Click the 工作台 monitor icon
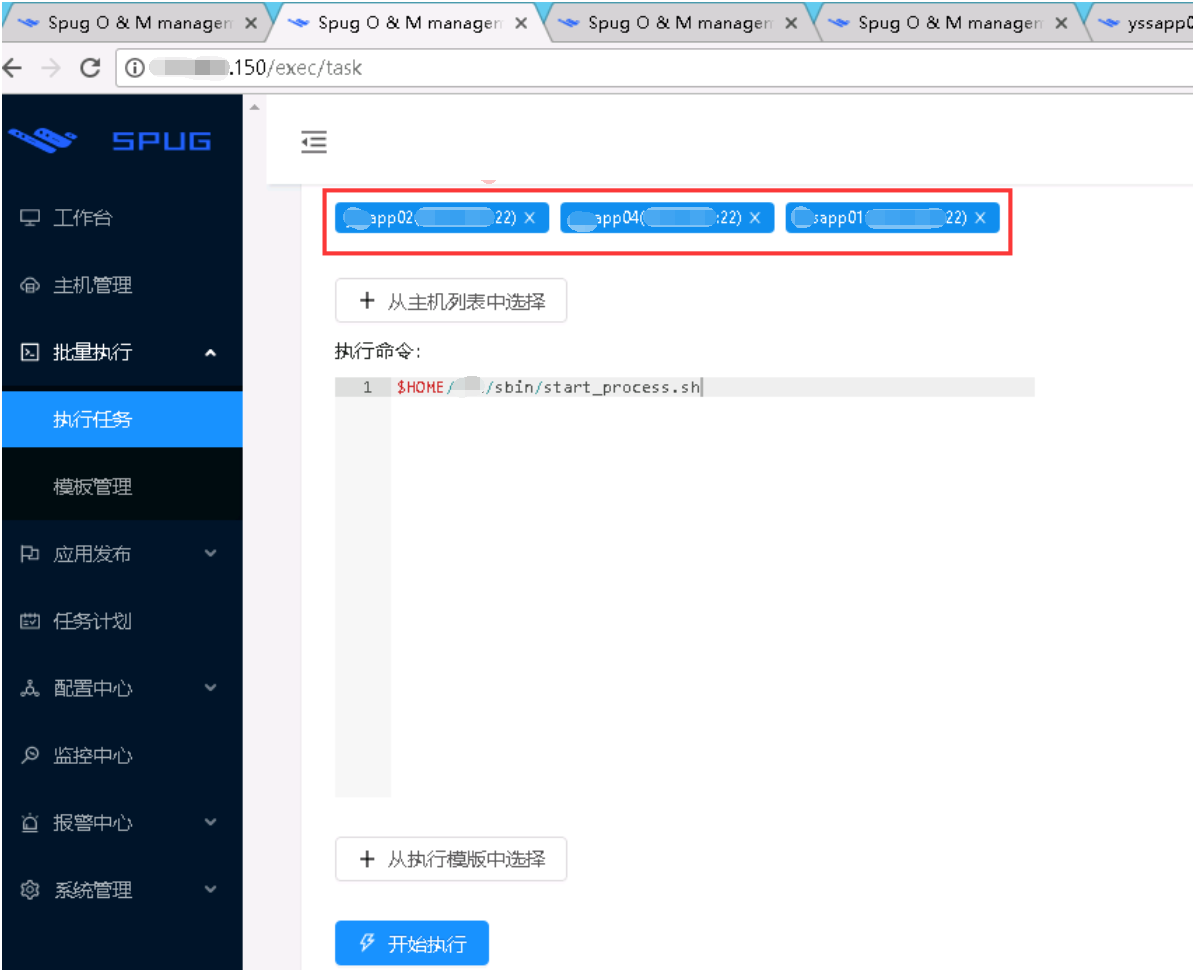 pyautogui.click(x=30, y=218)
